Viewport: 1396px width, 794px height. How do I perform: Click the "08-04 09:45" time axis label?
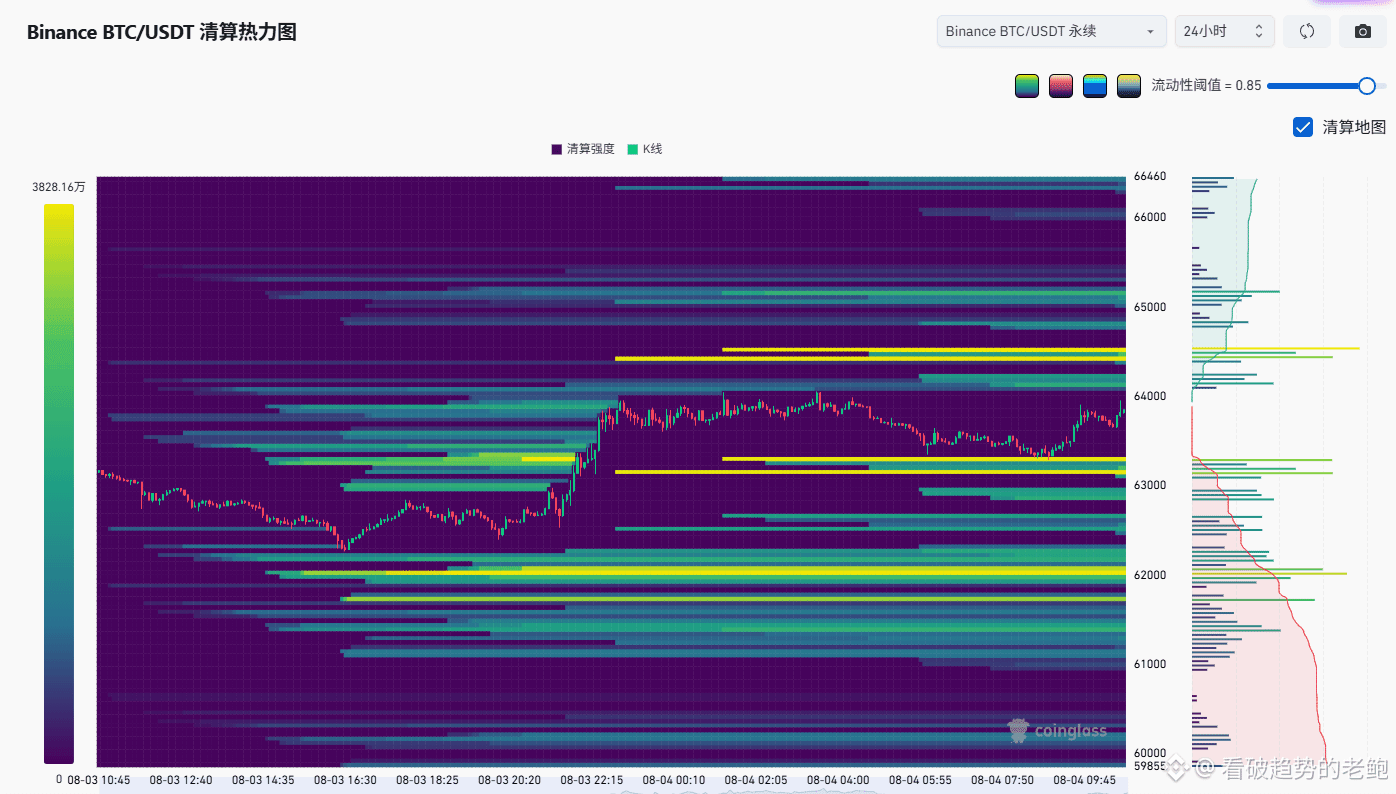[x=1085, y=780]
